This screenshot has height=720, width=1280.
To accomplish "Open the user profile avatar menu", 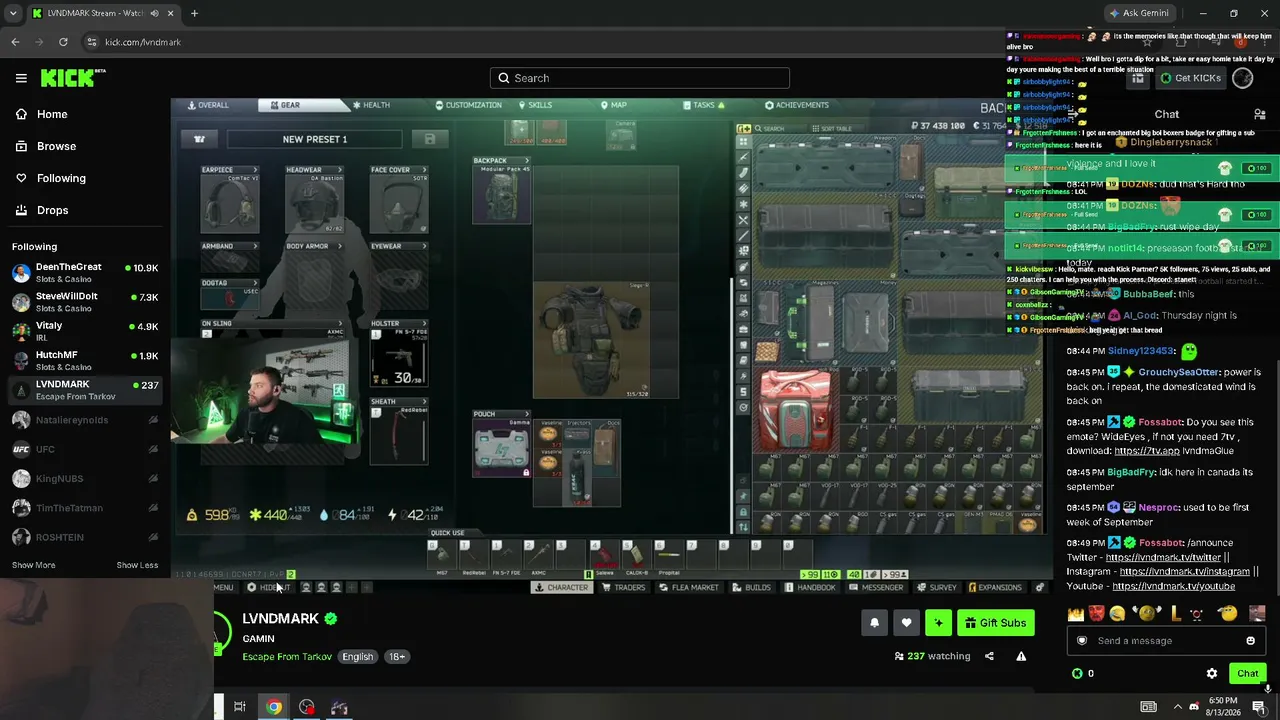I will (1243, 78).
